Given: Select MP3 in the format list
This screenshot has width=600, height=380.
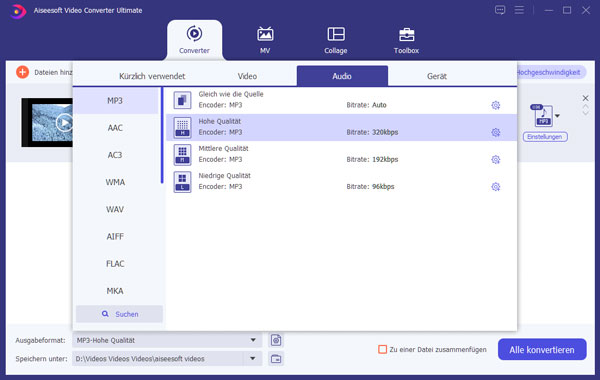Looking at the screenshot, I should pyautogui.click(x=115, y=101).
